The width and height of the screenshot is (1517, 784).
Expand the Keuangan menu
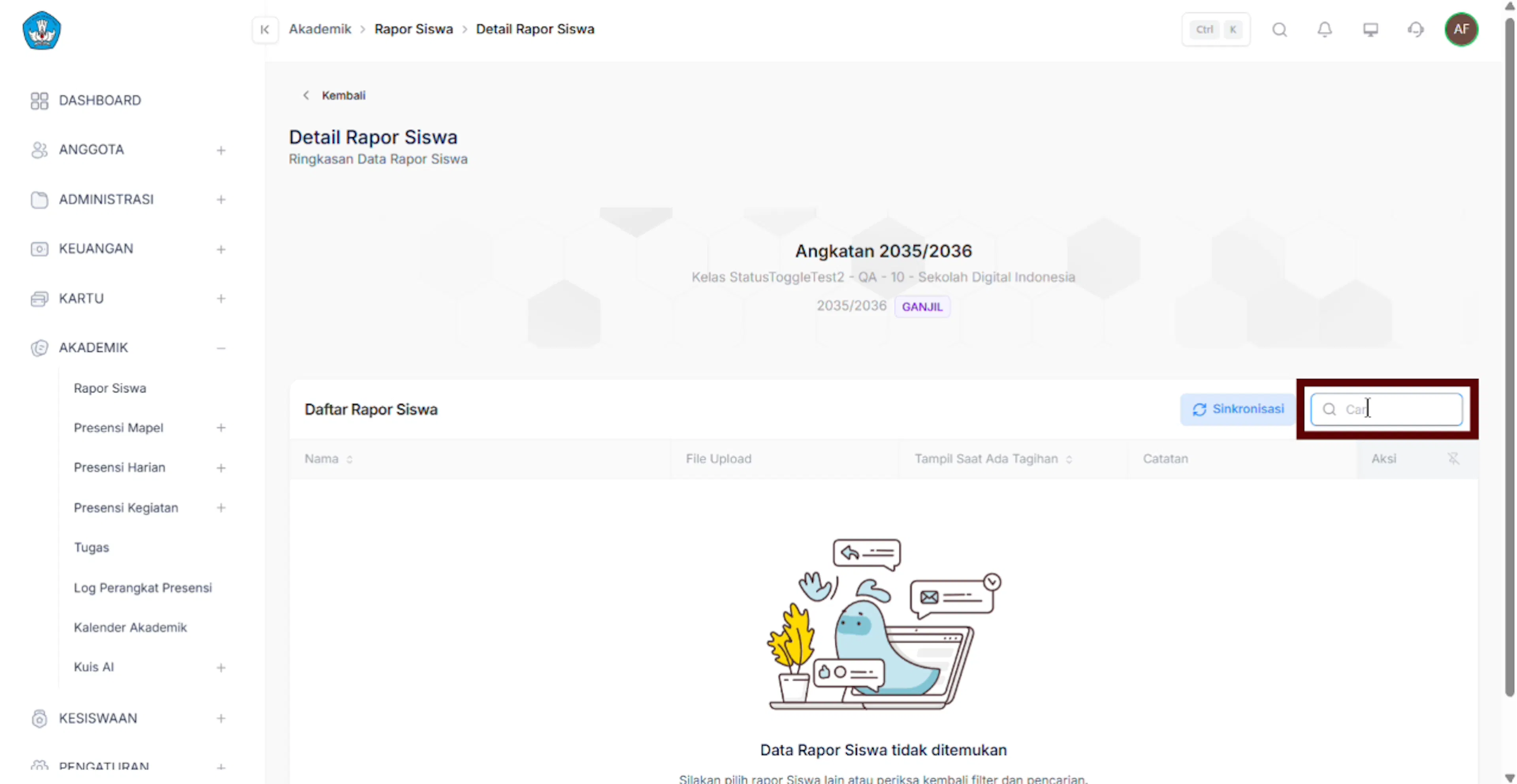pos(221,250)
